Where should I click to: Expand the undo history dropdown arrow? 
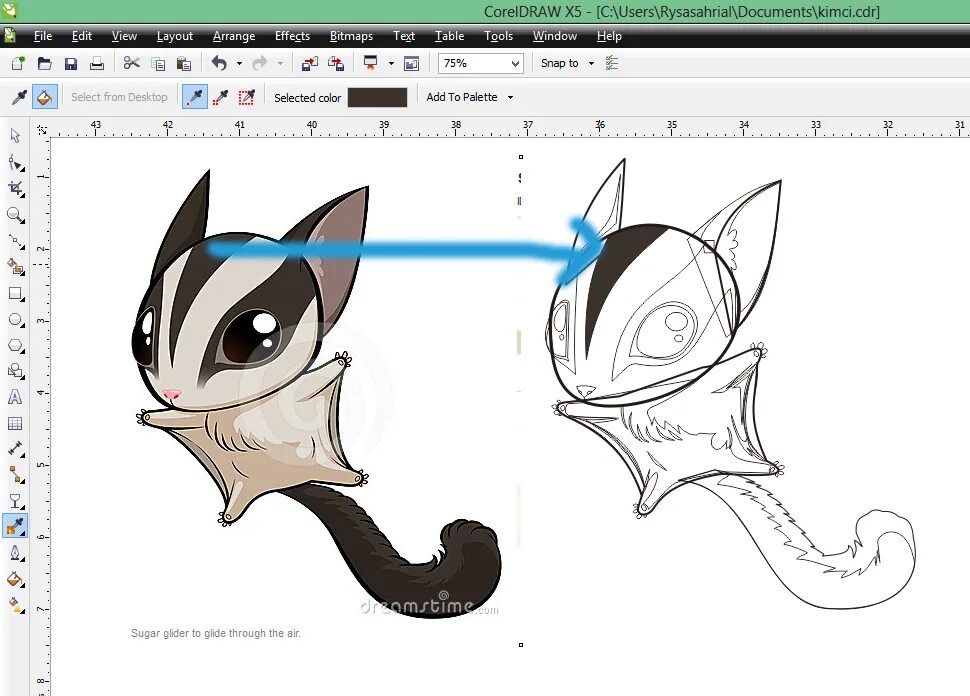pyautogui.click(x=239, y=63)
